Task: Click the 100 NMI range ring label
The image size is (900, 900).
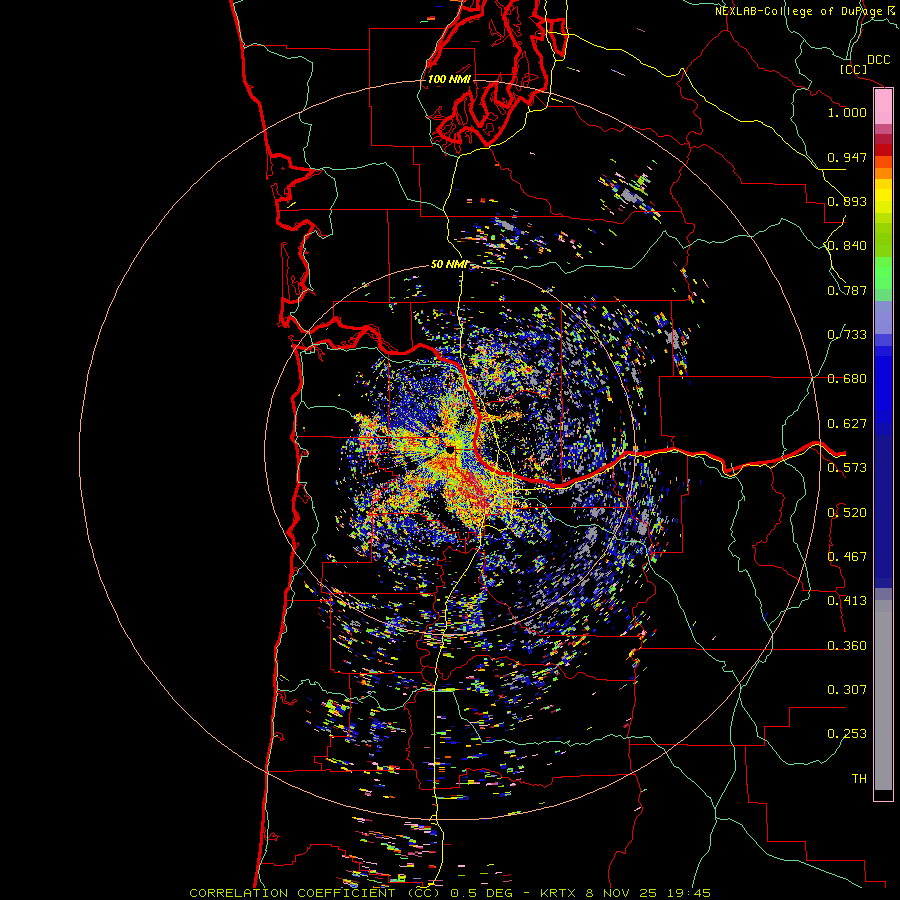Action: point(449,79)
